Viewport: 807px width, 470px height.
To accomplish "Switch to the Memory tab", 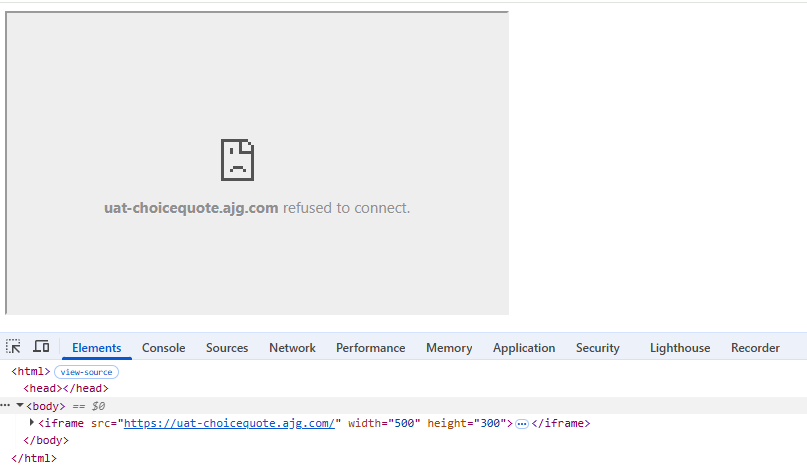I will pyautogui.click(x=449, y=348).
